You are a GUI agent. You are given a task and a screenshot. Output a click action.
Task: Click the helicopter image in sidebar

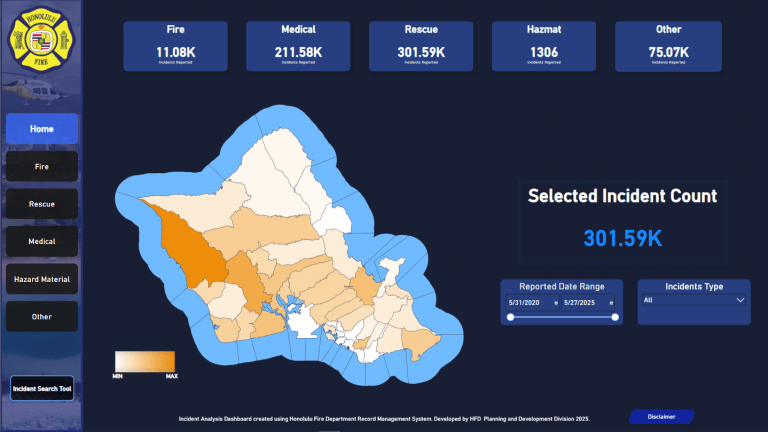coord(34,91)
